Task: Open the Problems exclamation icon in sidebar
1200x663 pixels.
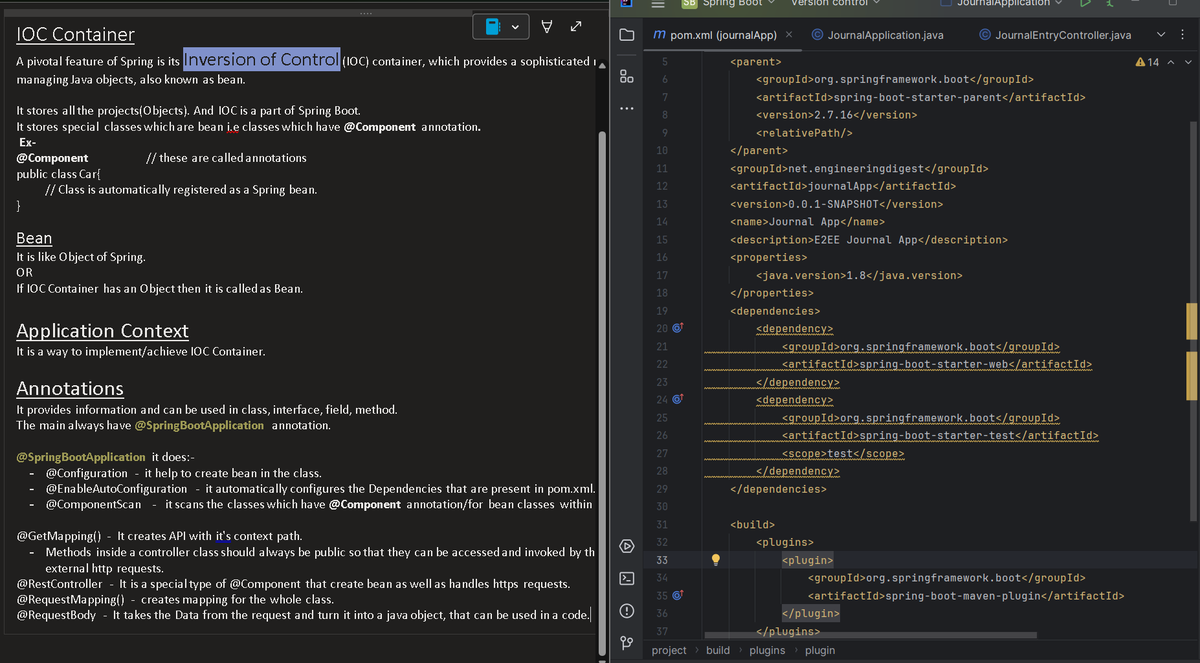Action: tap(626, 611)
